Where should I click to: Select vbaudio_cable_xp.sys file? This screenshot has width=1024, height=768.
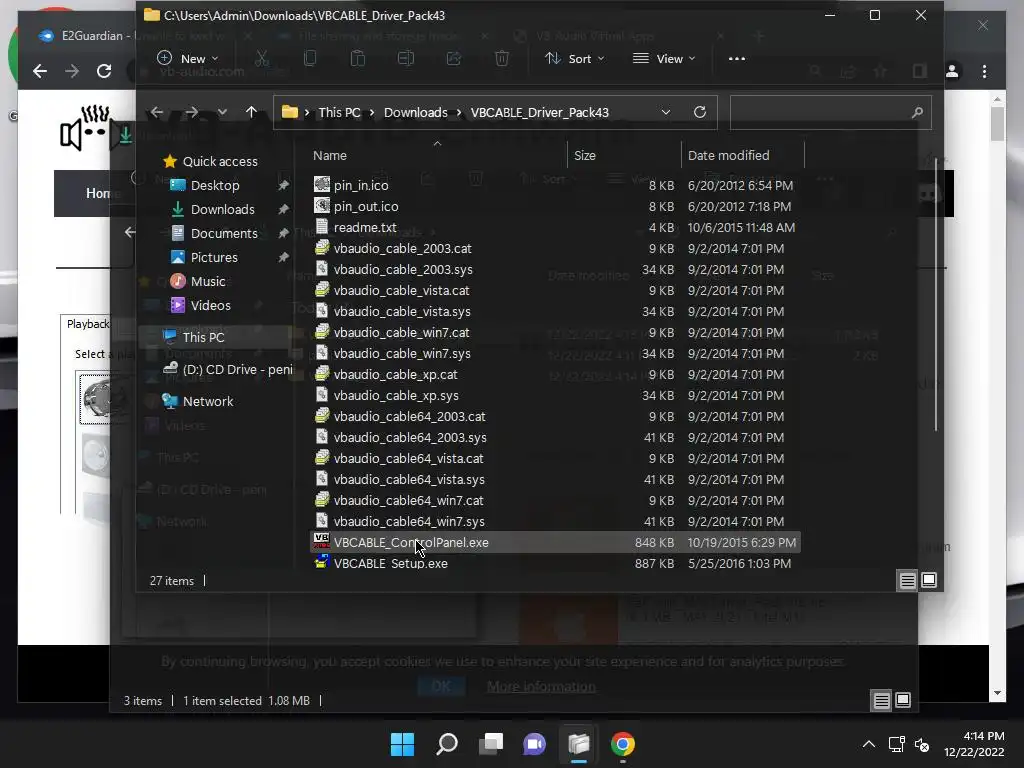coord(396,396)
